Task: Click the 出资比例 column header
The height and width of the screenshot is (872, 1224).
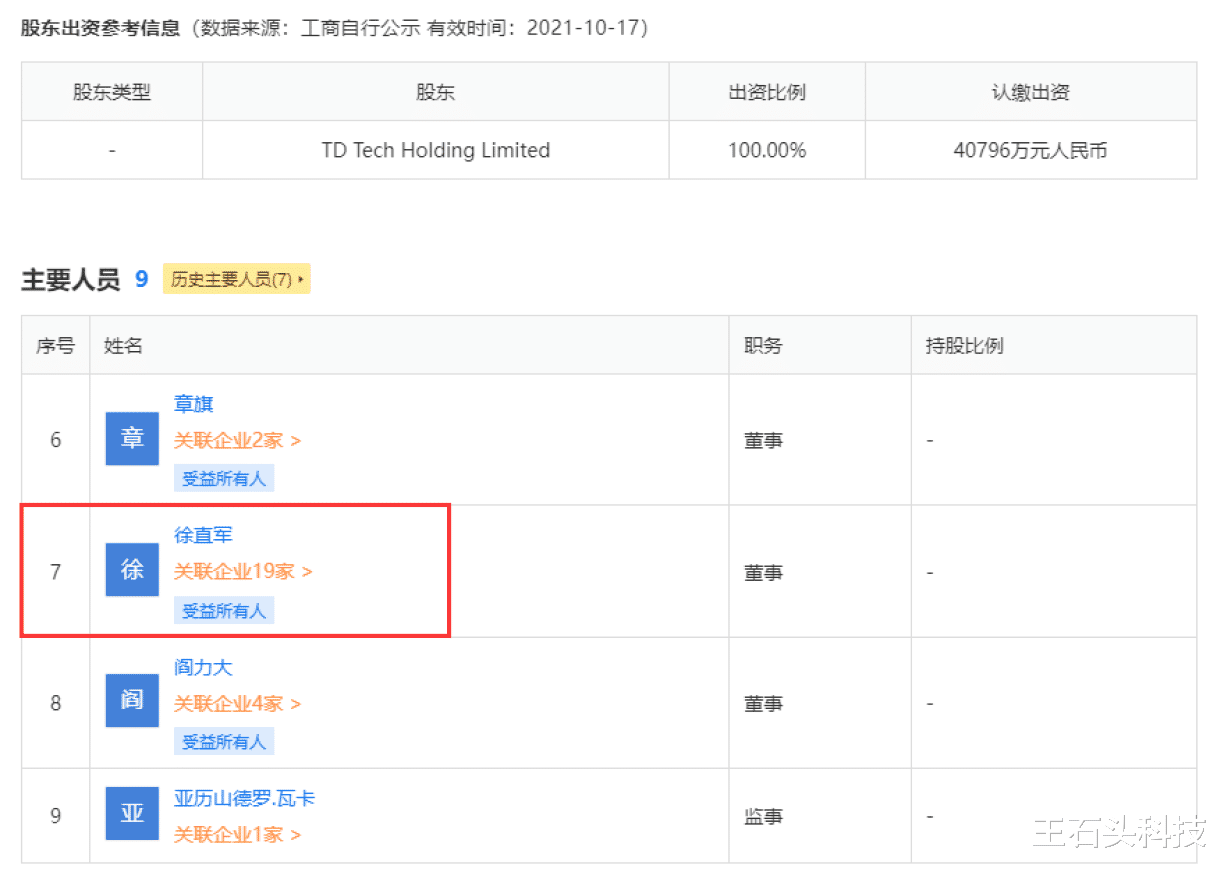Action: 766,91
